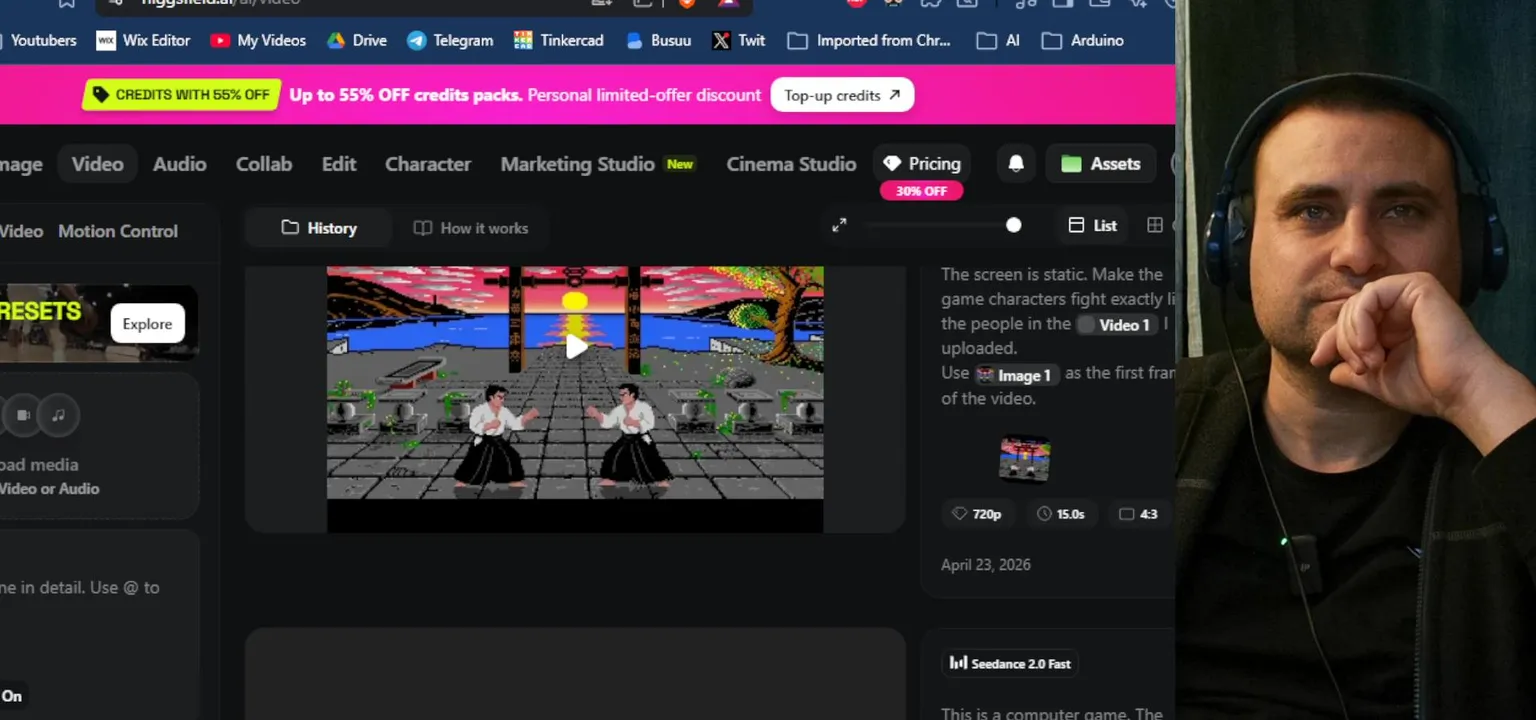Open the Assets library
Screen dimensions: 1536x720
(1101, 164)
